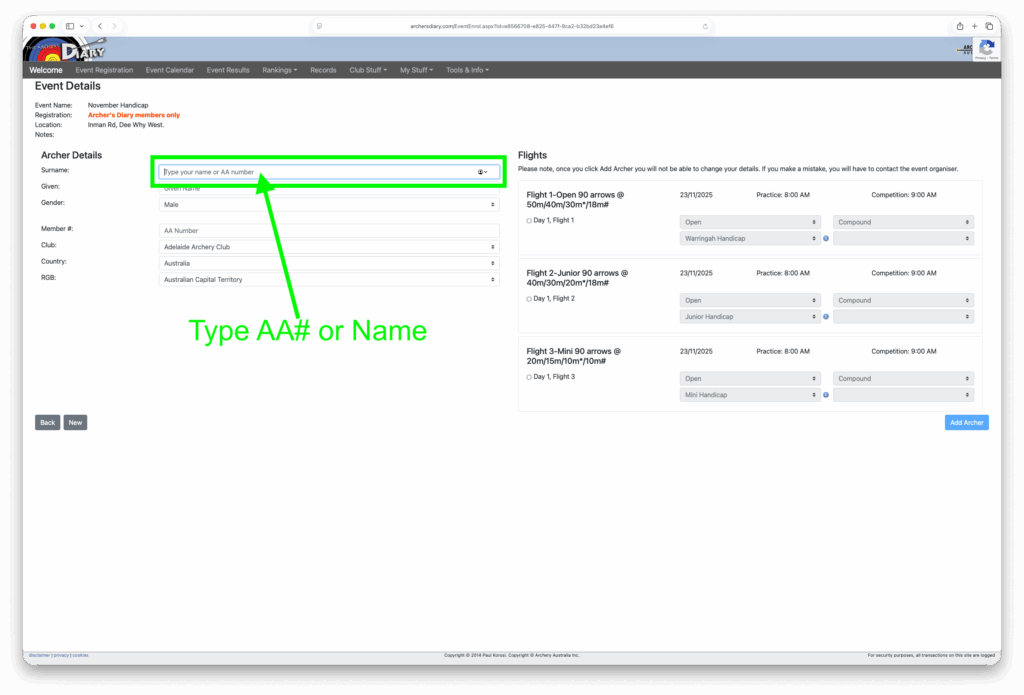The width and height of the screenshot is (1024, 695).
Task: Expand the RGB dropdown showing Australian Capital Territory
Action: 329,280
